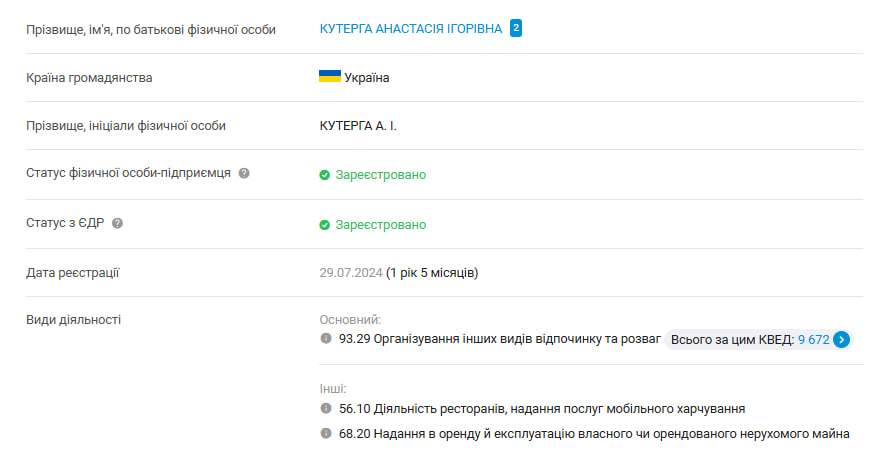Viewport: 882px width, 467px height.
Task: Click info icon beside activity code 56.10
Action: click(x=325, y=408)
